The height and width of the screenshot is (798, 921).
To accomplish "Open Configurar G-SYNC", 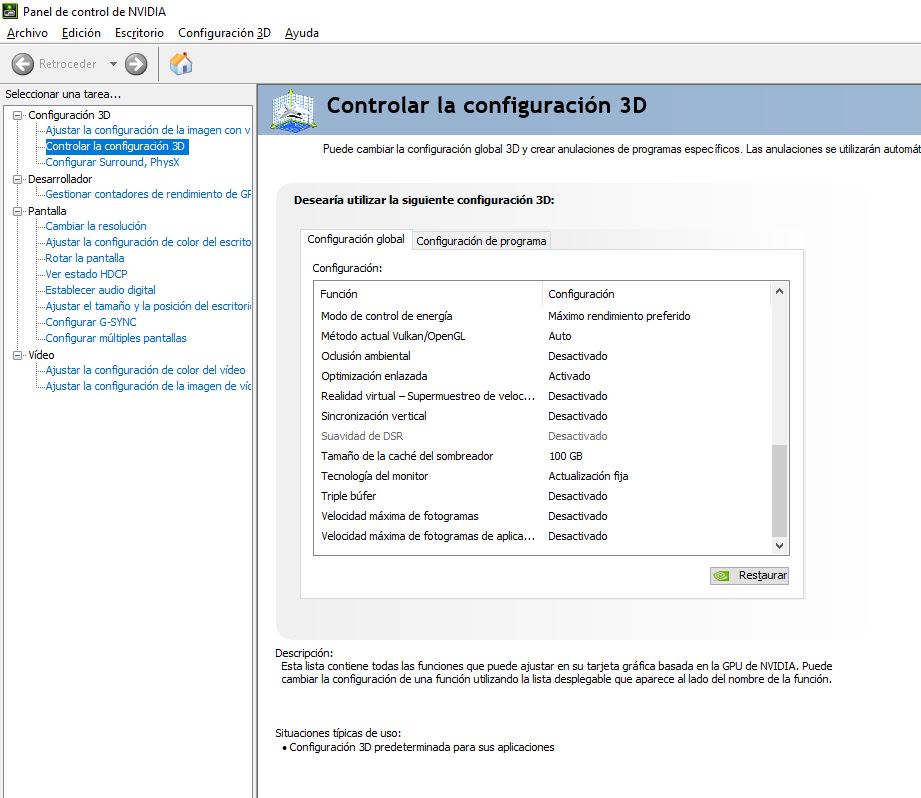I will pos(90,322).
